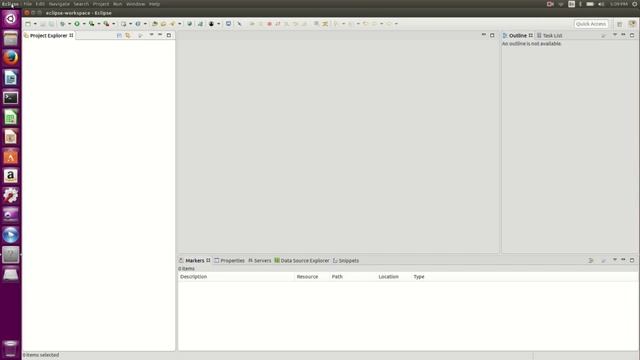Screen dimensions: 640x360
Task: Click the volume icon in the system tray
Action: click(x=601, y=4)
